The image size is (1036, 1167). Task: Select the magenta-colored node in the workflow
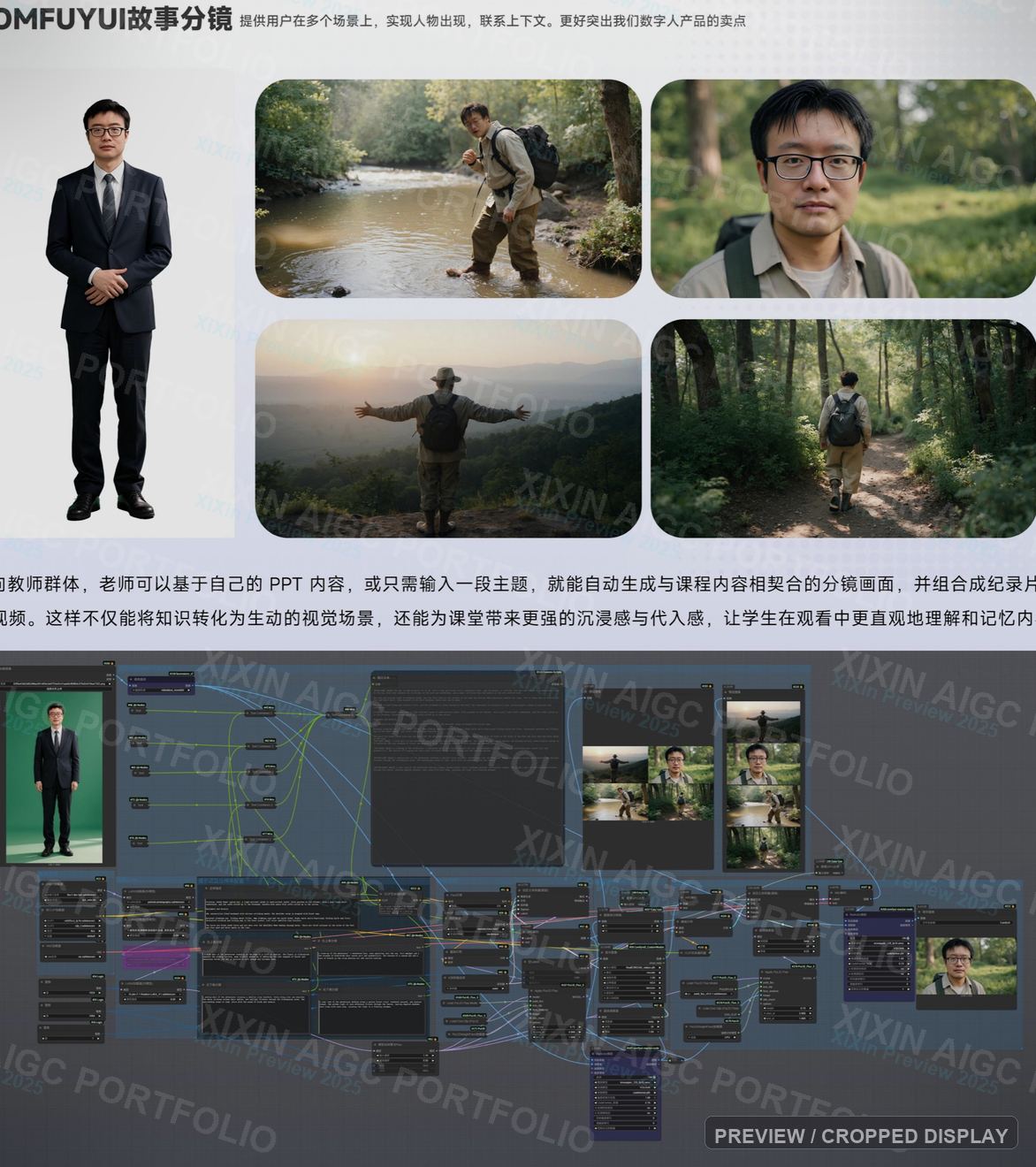tap(156, 957)
